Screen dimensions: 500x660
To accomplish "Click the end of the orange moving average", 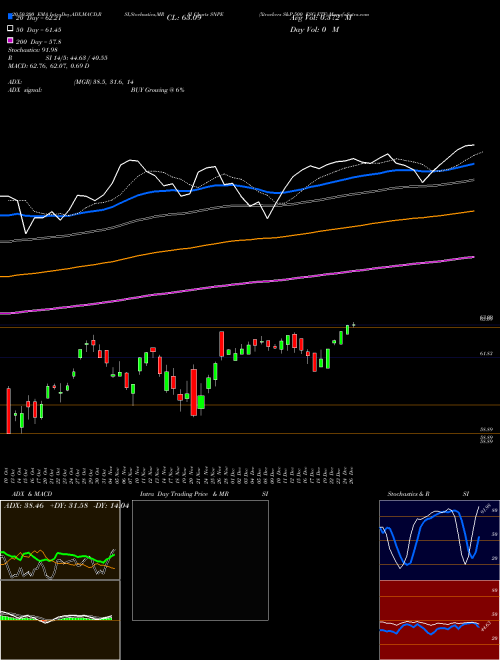I will click(x=472, y=212).
